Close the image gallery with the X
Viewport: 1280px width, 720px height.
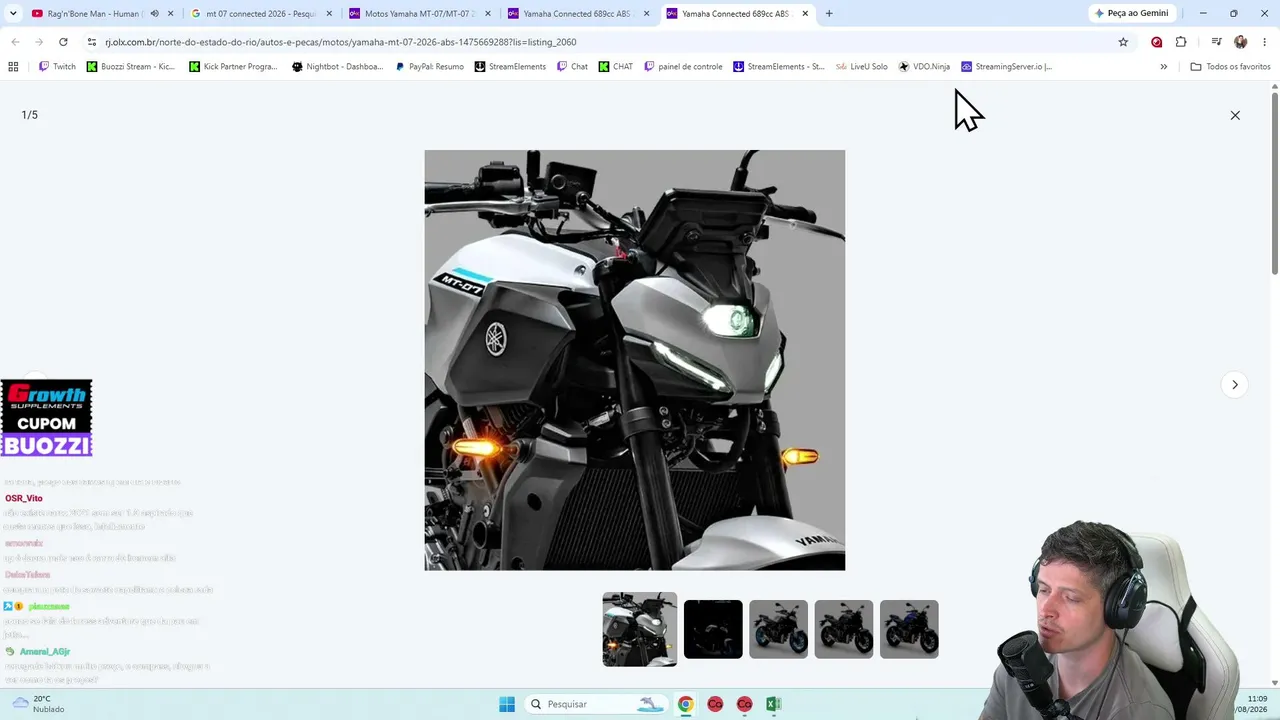(x=1235, y=115)
